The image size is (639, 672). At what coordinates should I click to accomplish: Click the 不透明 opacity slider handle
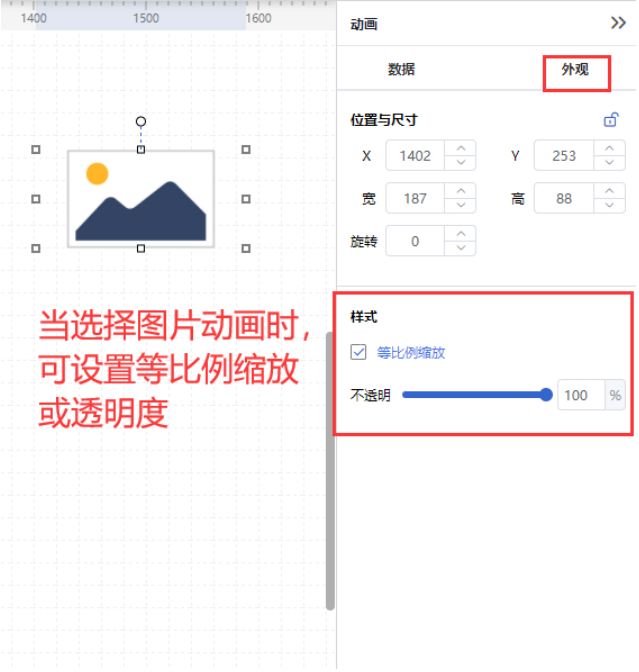click(x=546, y=395)
